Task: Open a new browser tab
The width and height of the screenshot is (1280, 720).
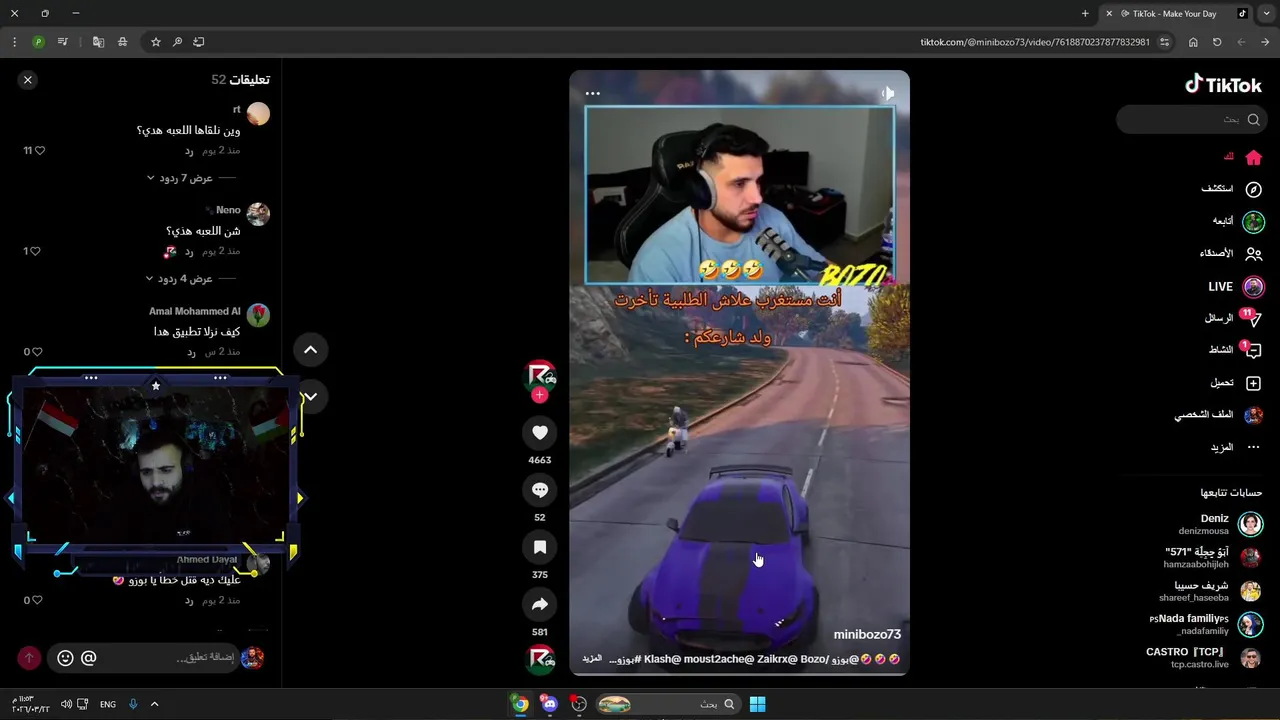Action: 1085,13
